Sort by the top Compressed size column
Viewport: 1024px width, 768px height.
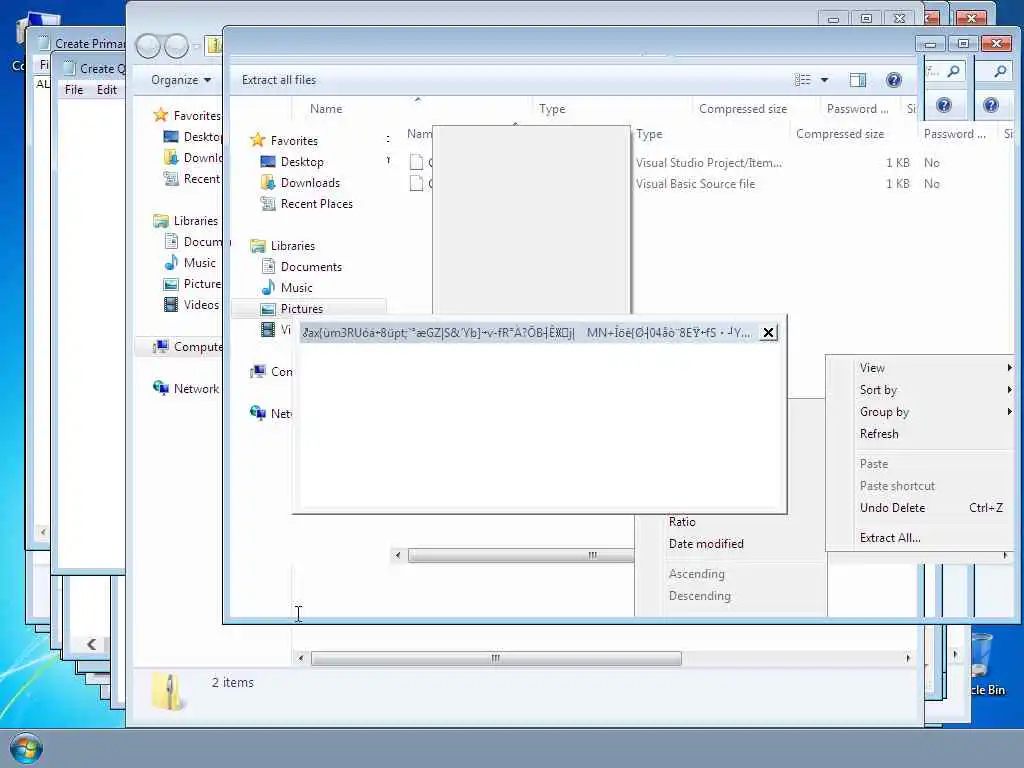743,108
